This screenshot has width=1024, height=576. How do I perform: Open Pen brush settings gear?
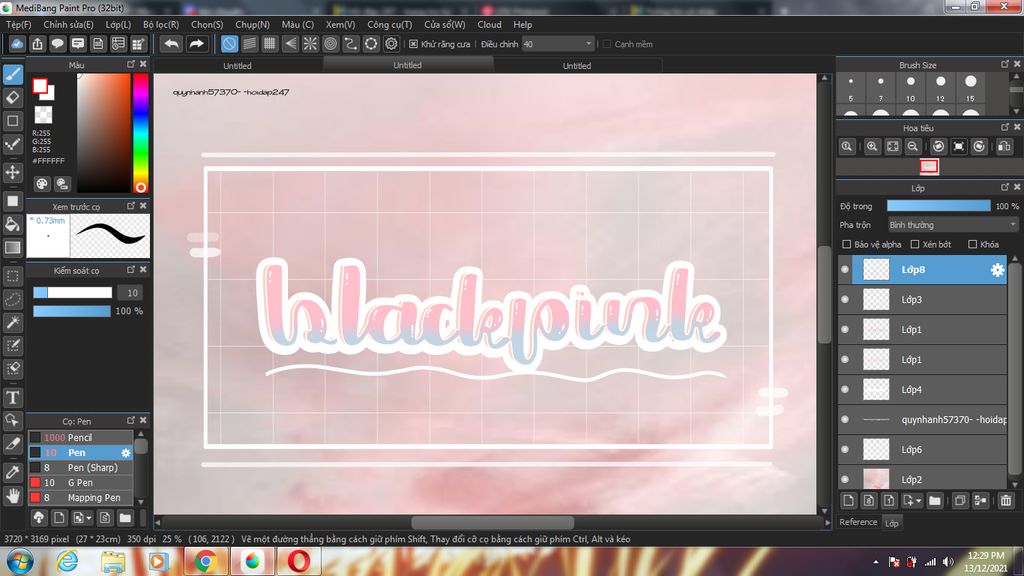click(126, 453)
